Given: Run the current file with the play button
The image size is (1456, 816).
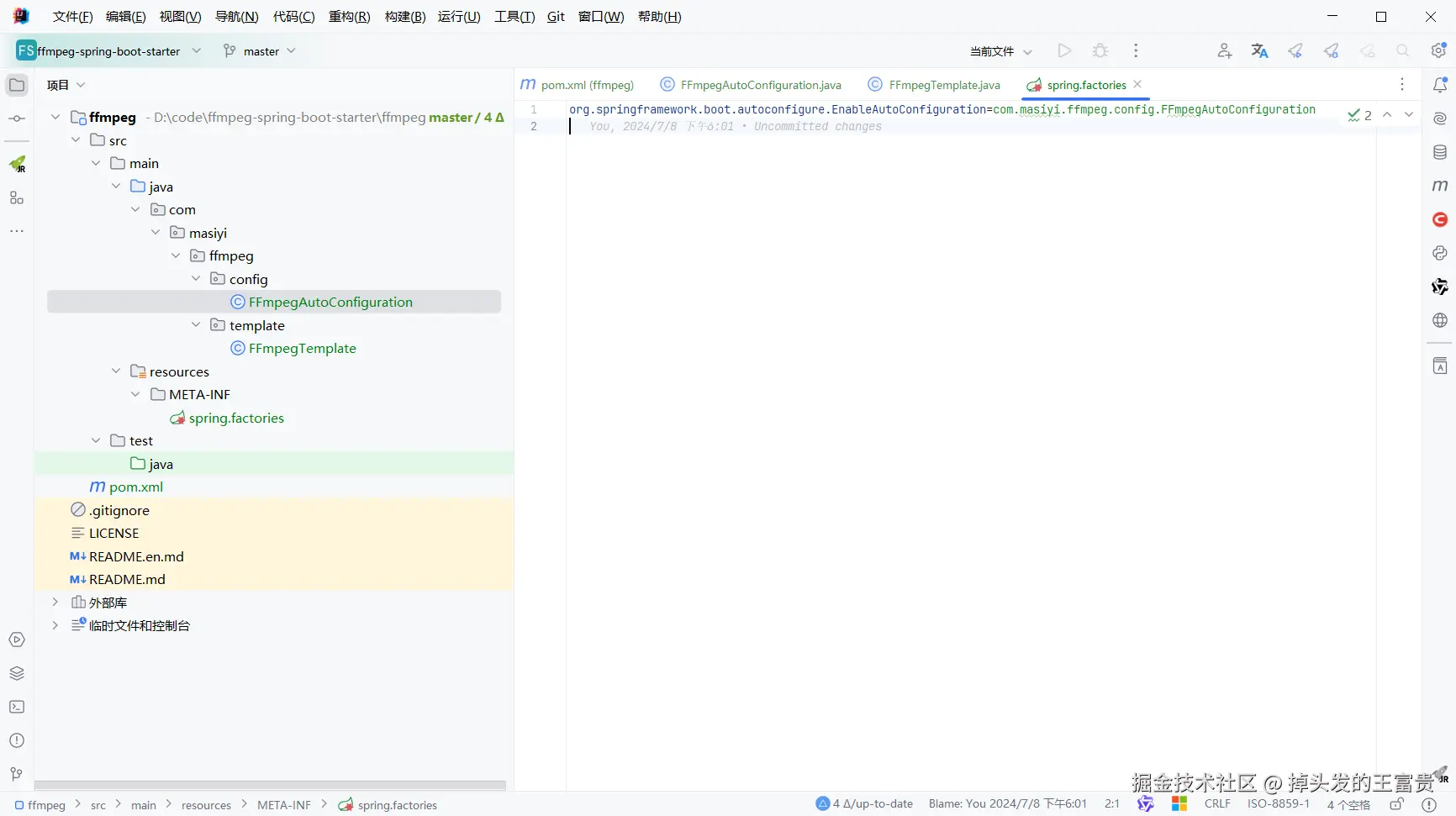Looking at the screenshot, I should pyautogui.click(x=1064, y=51).
